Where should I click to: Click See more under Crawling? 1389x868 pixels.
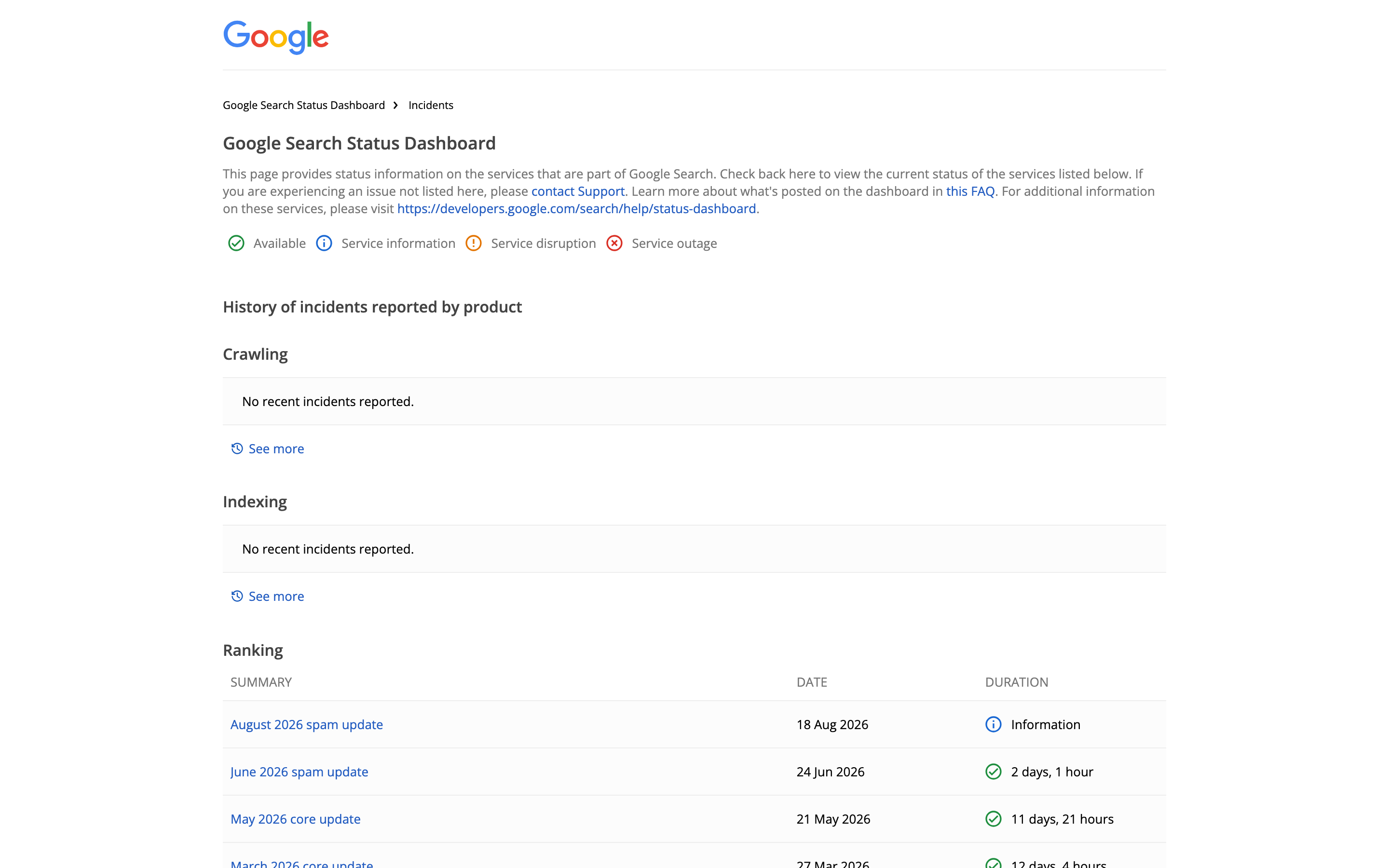coord(276,449)
